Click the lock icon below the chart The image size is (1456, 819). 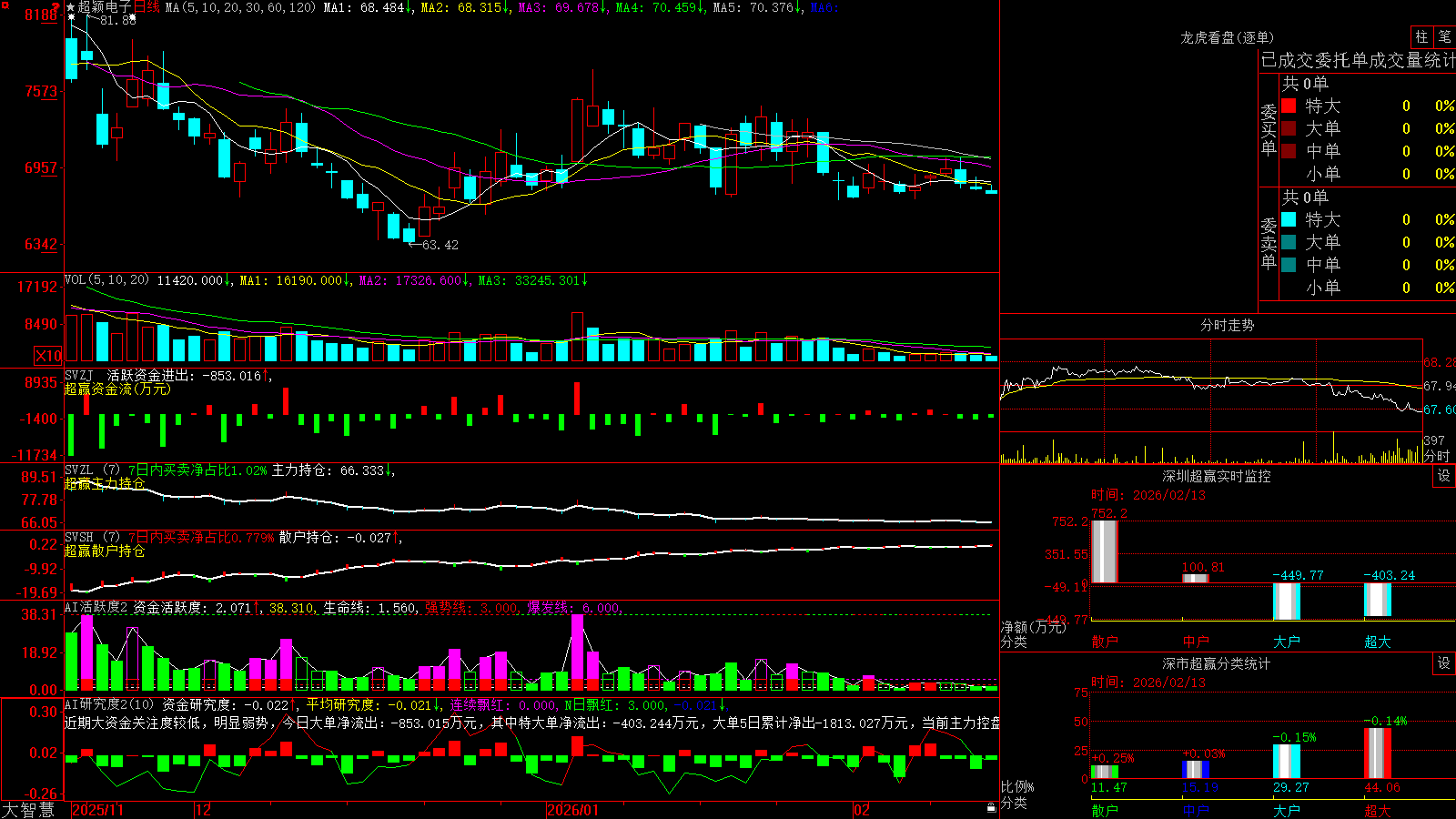(992, 808)
